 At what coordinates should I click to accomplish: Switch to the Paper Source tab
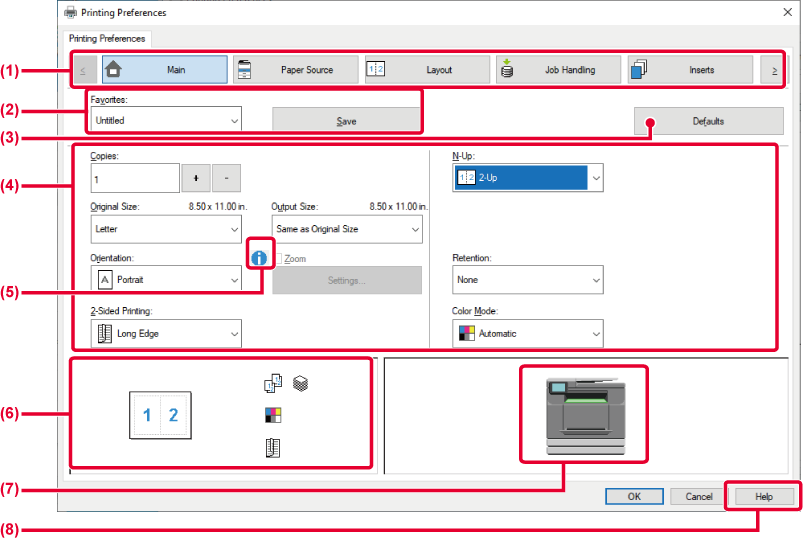(x=296, y=70)
